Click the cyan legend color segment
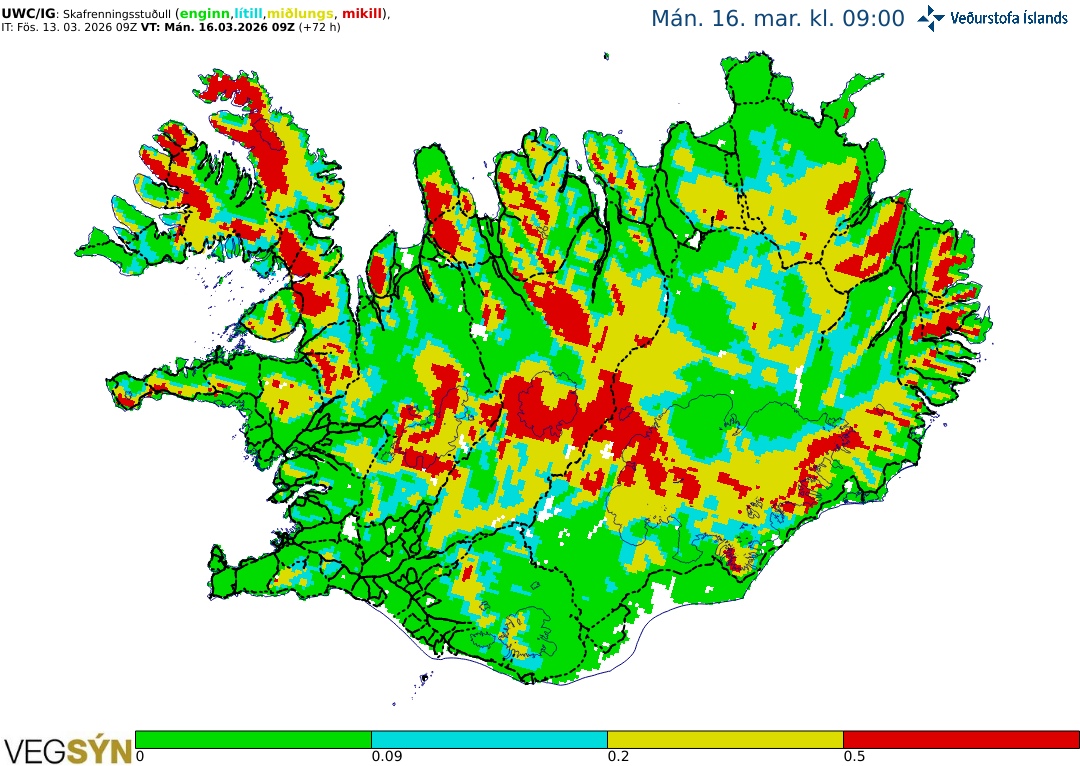This screenshot has width=1080, height=766. click(489, 740)
